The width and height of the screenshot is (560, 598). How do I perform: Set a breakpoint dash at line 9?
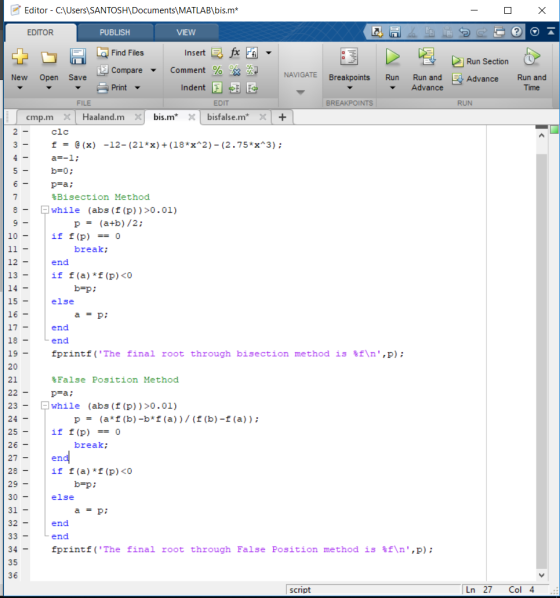tap(26, 222)
